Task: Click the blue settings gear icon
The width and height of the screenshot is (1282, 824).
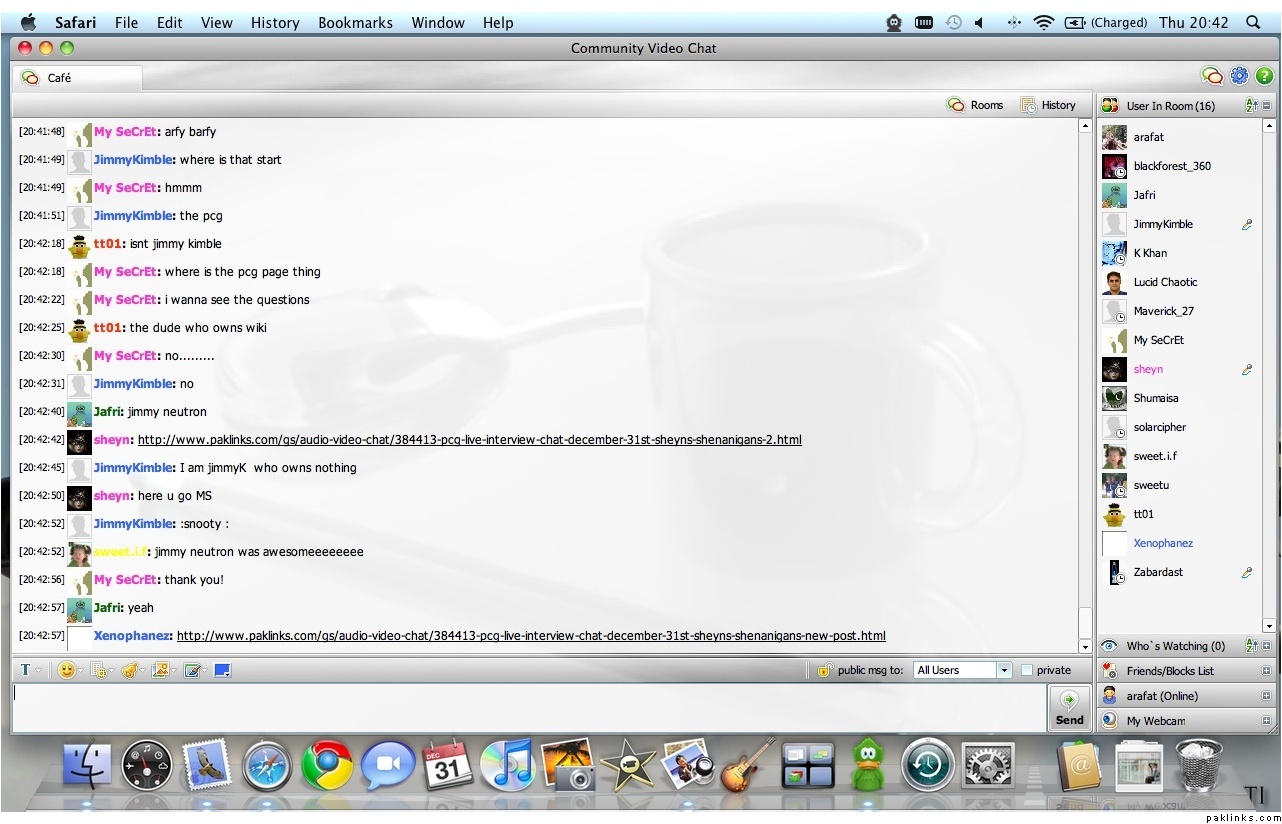Action: [1239, 76]
